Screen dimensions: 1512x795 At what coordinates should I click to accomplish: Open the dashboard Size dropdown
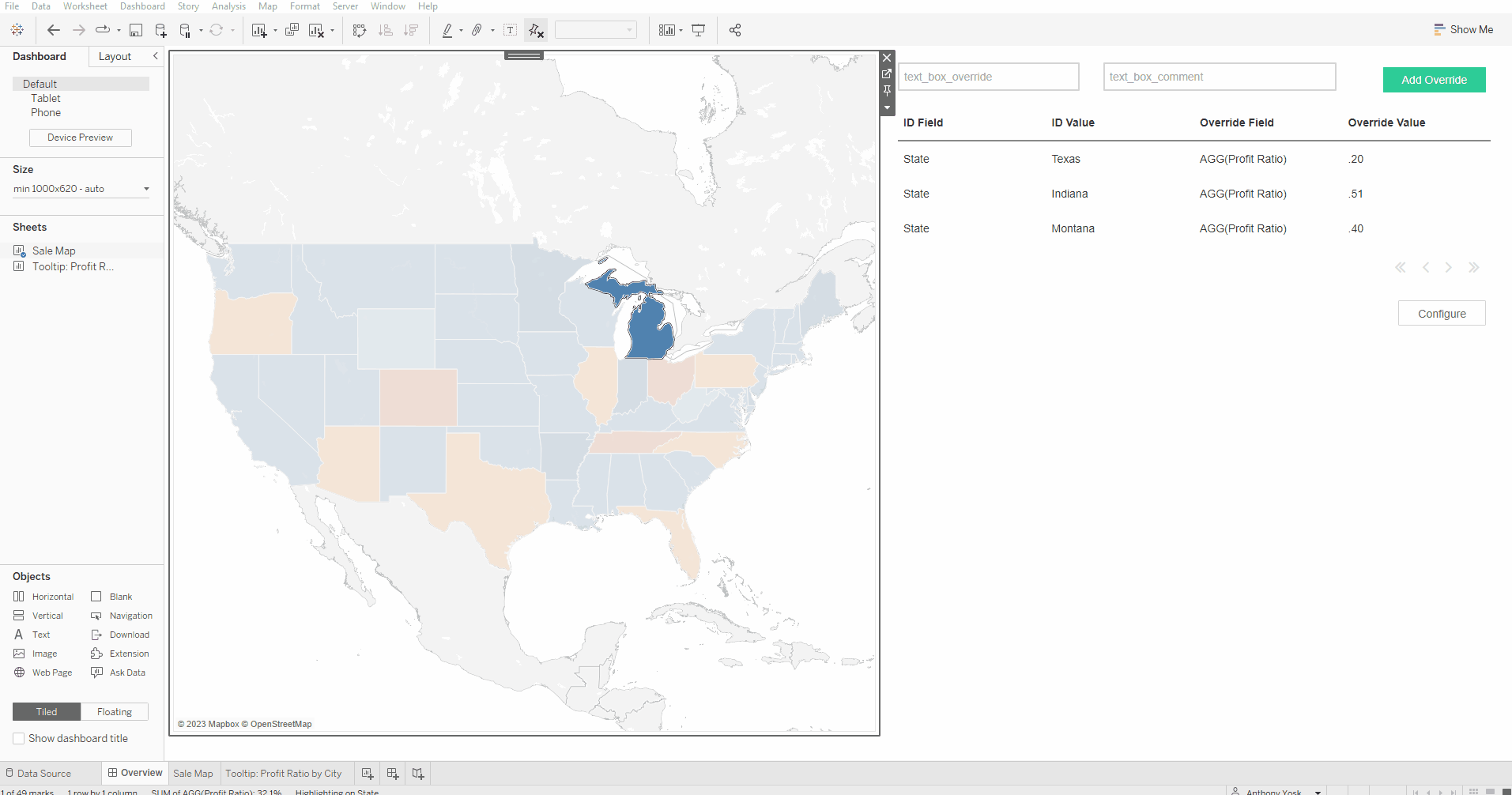pos(81,189)
